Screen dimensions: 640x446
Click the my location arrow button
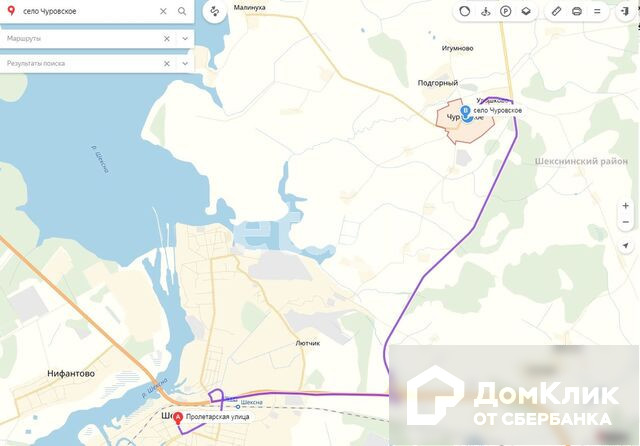point(625,246)
